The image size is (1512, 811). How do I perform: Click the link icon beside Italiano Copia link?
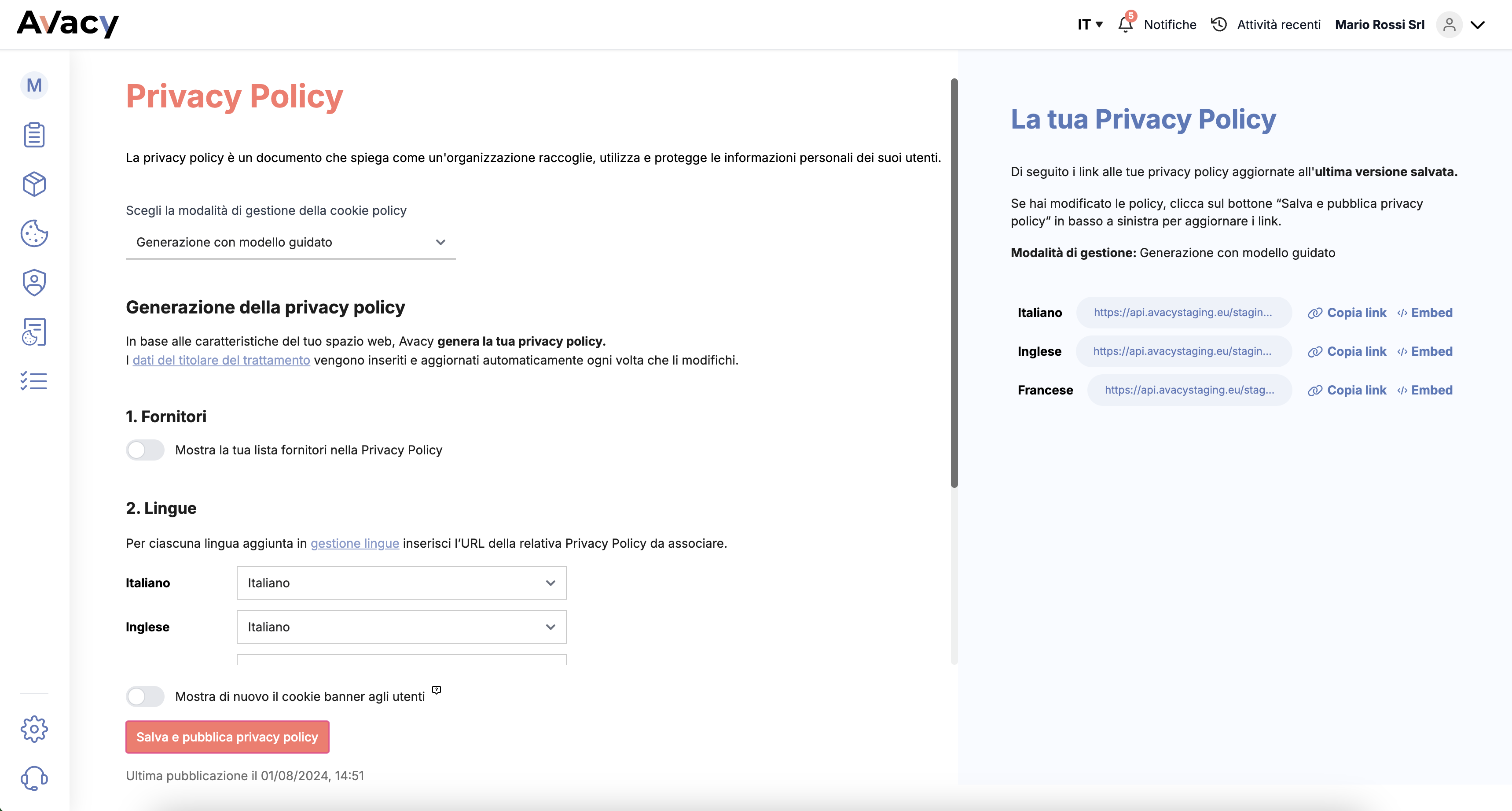[x=1315, y=313]
